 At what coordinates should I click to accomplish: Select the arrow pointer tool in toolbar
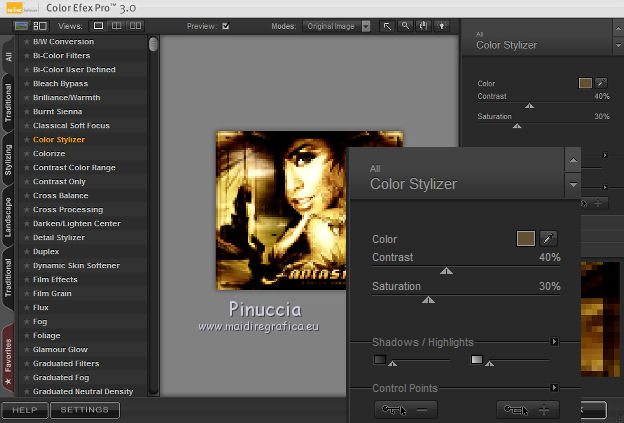(x=388, y=26)
